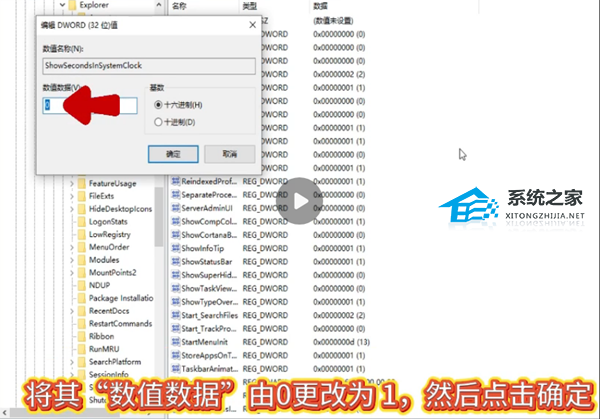This screenshot has height=419, width=600.
Task: Click the ShowCompCol... value icon
Action: point(176,221)
